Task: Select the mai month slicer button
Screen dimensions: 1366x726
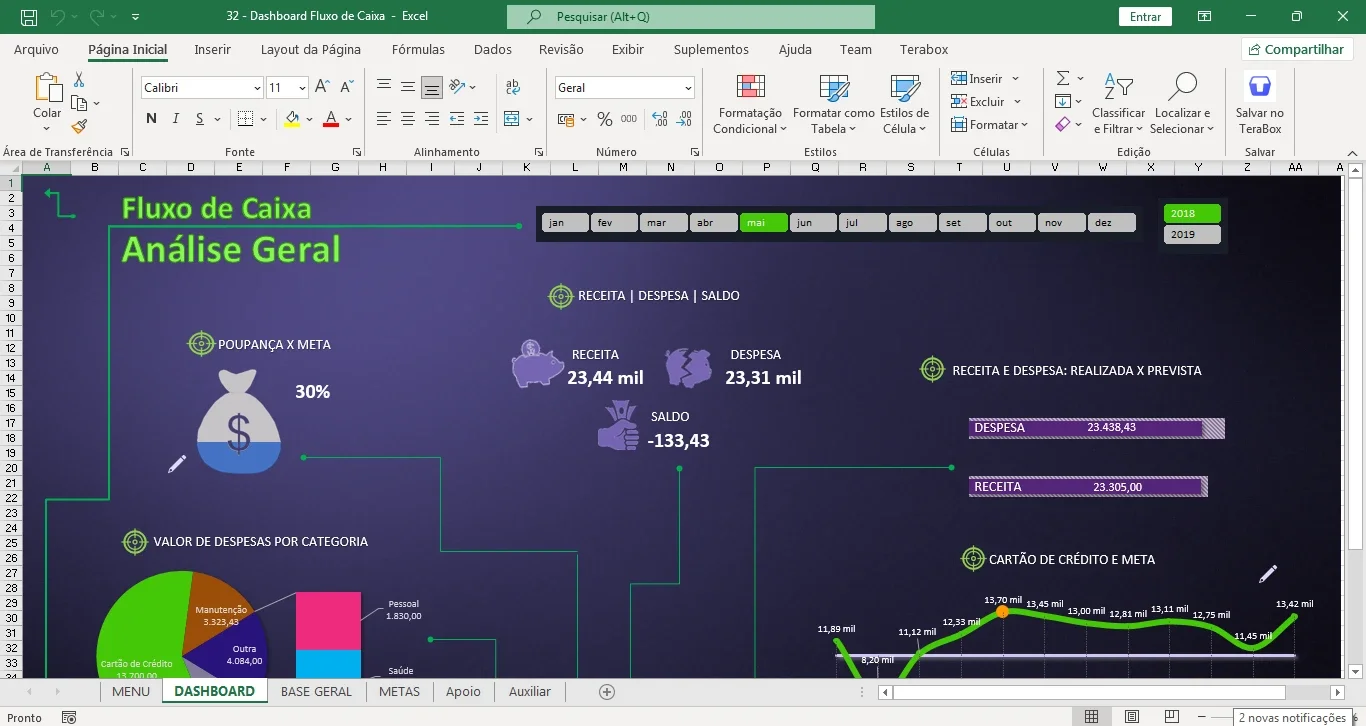Action: click(x=763, y=223)
